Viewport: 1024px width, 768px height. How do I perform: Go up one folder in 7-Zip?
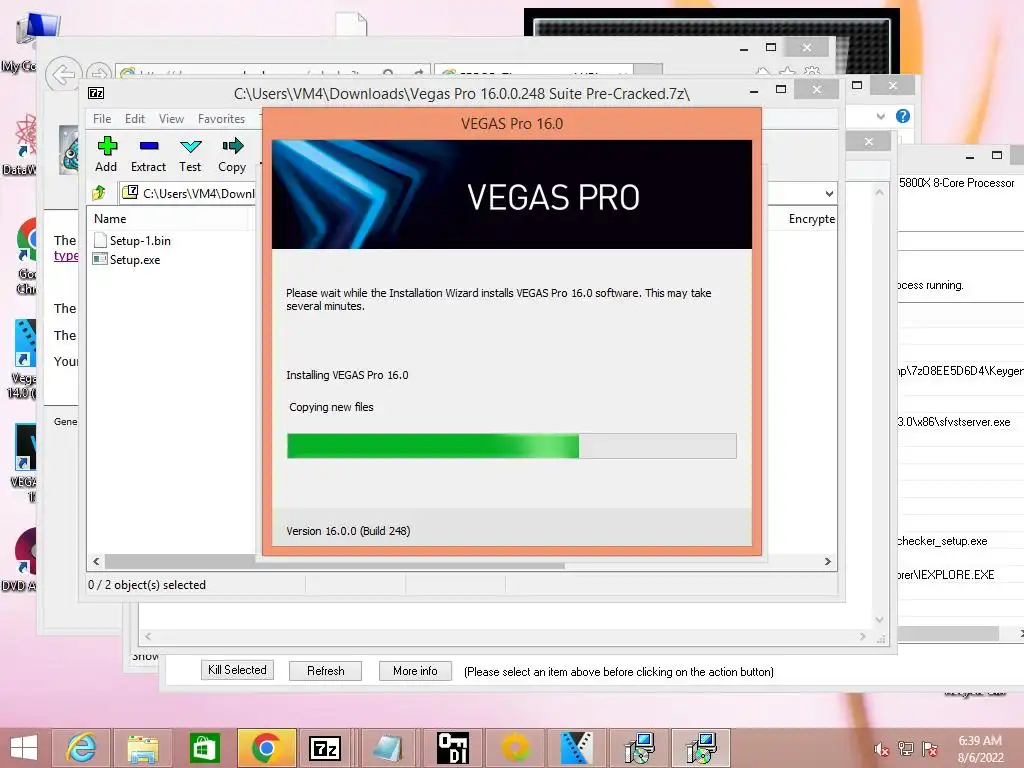99,193
